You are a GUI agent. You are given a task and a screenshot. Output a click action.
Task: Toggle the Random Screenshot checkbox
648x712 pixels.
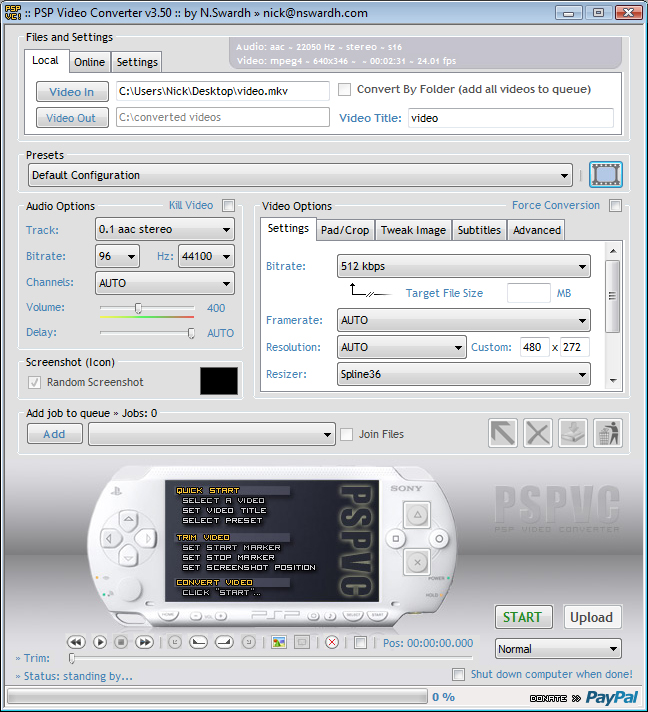tap(35, 382)
